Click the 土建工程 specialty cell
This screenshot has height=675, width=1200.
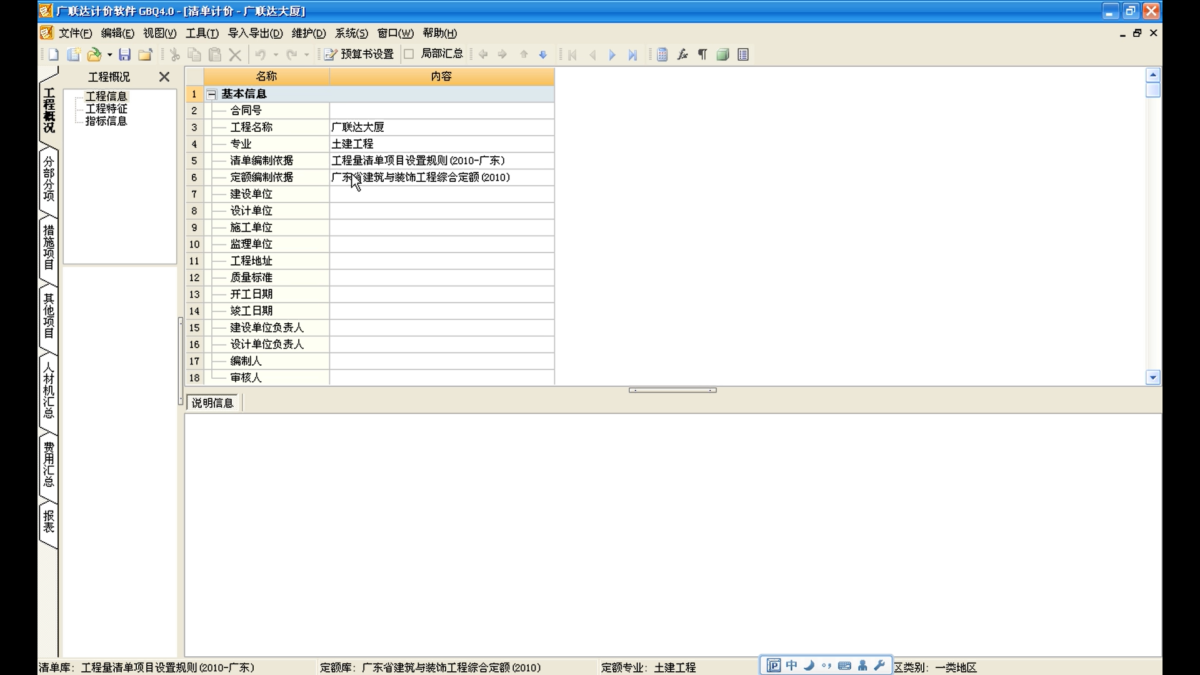[441, 144]
